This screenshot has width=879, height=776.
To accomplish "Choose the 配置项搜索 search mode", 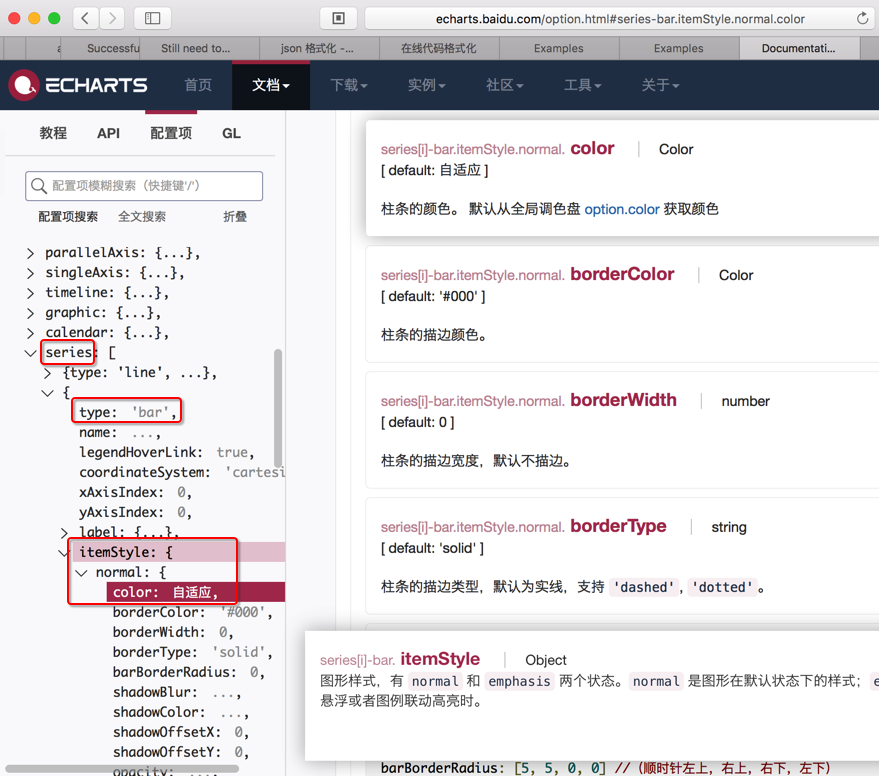I will click(68, 216).
